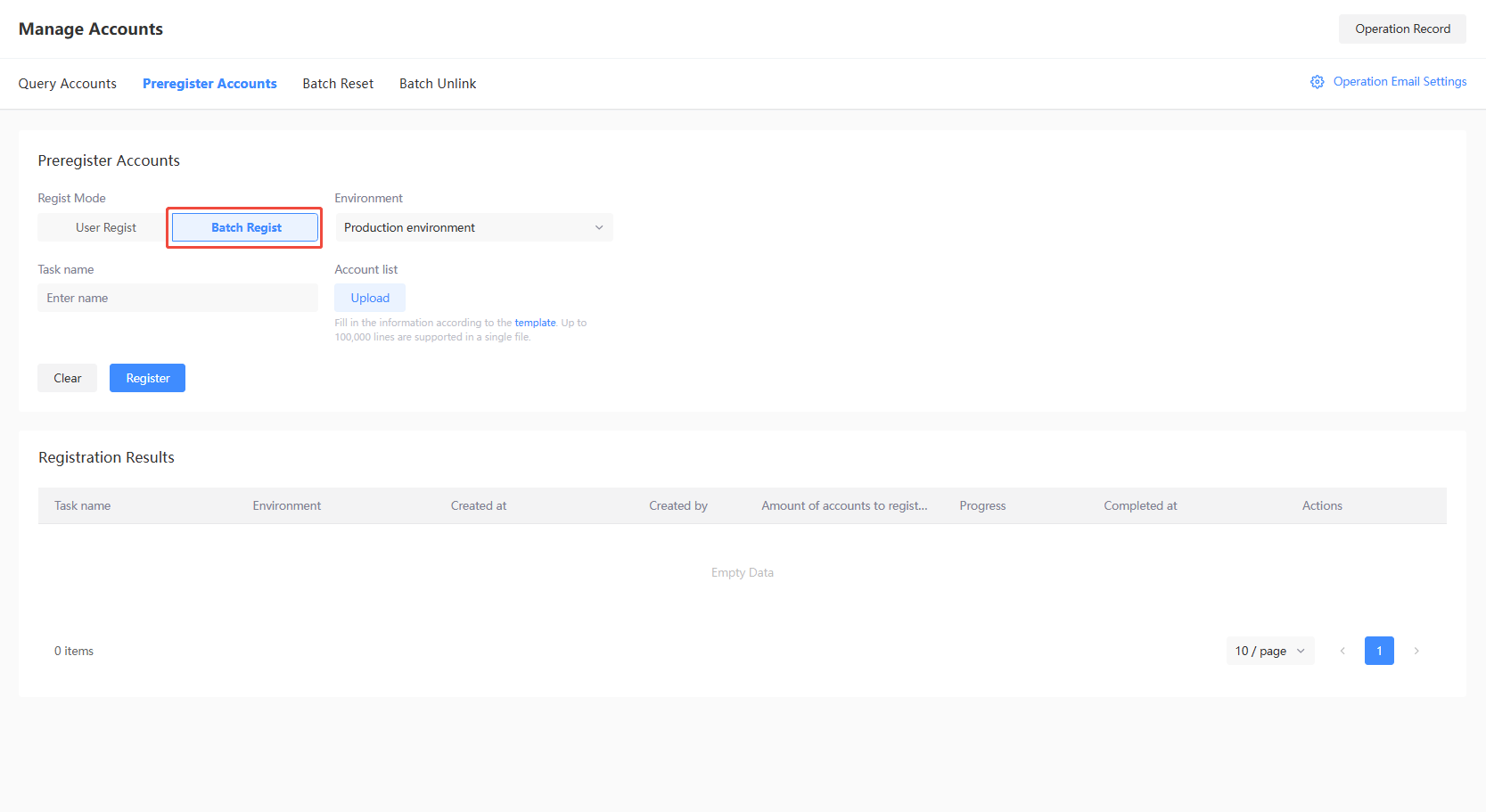The height and width of the screenshot is (812, 1486).
Task: Click the previous page arrow in pagination
Action: [1342, 651]
